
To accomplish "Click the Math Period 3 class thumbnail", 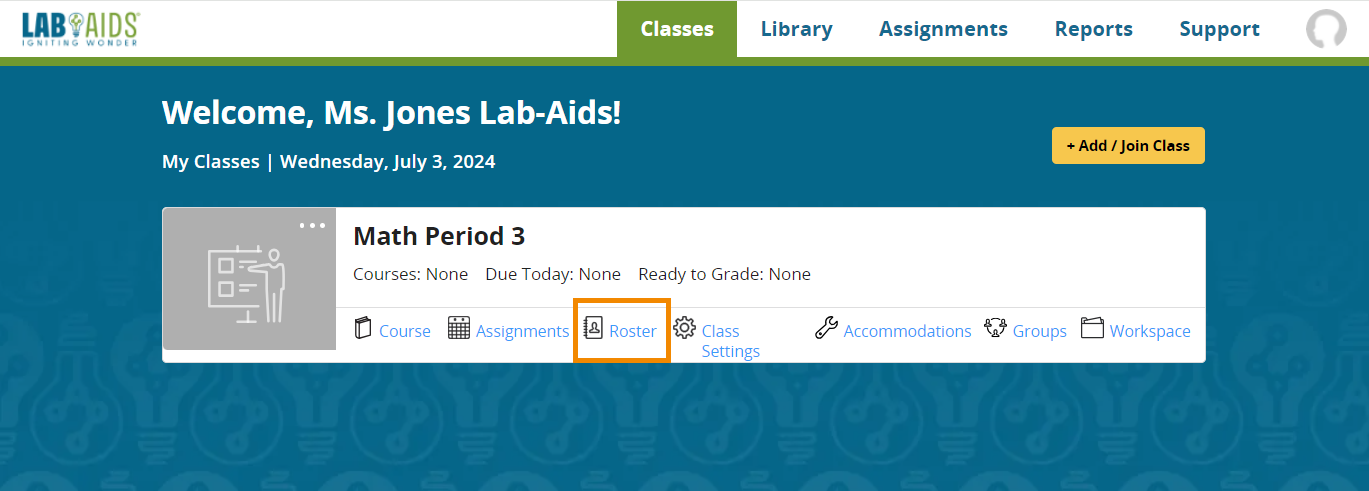I will click(249, 279).
